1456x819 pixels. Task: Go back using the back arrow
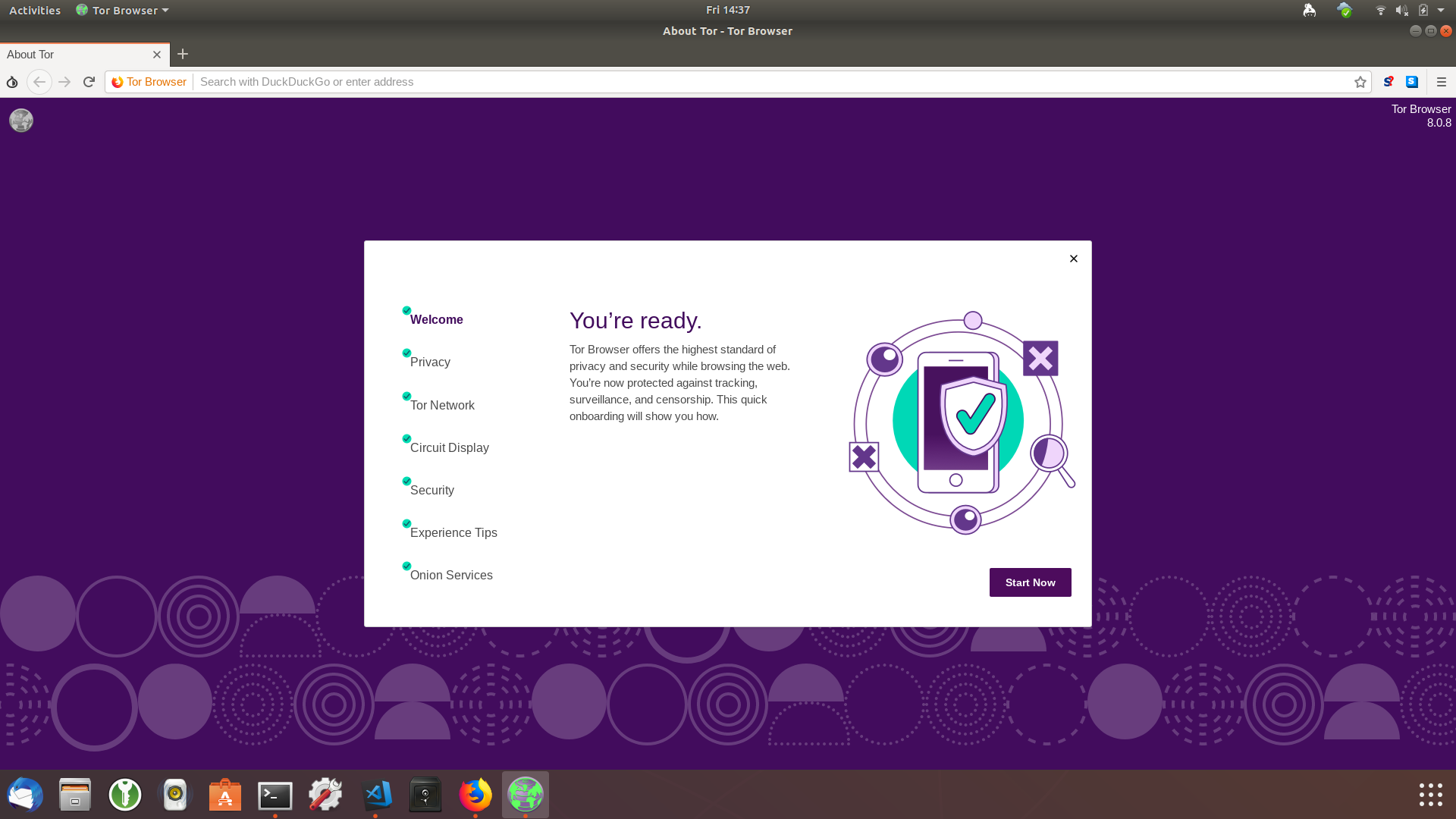click(x=39, y=82)
